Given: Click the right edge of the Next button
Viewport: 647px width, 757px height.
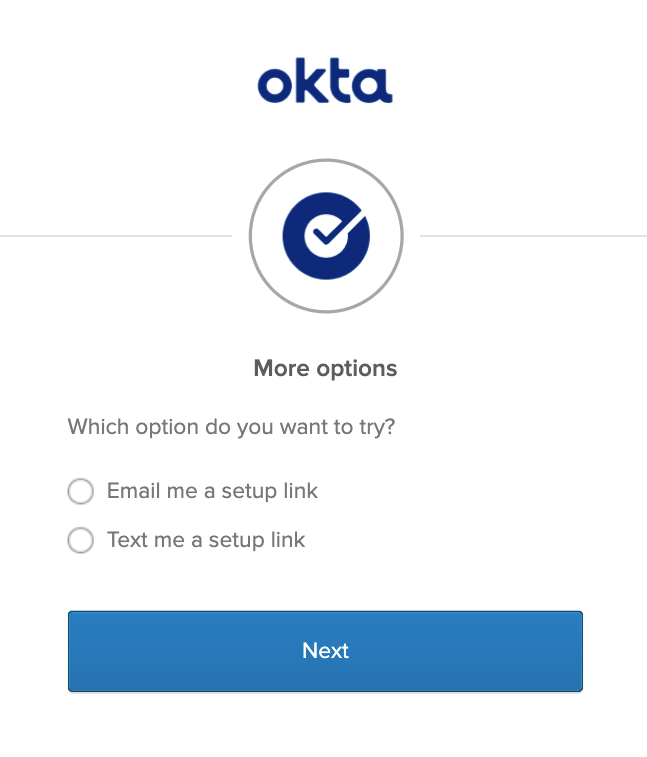Looking at the screenshot, I should point(577,651).
